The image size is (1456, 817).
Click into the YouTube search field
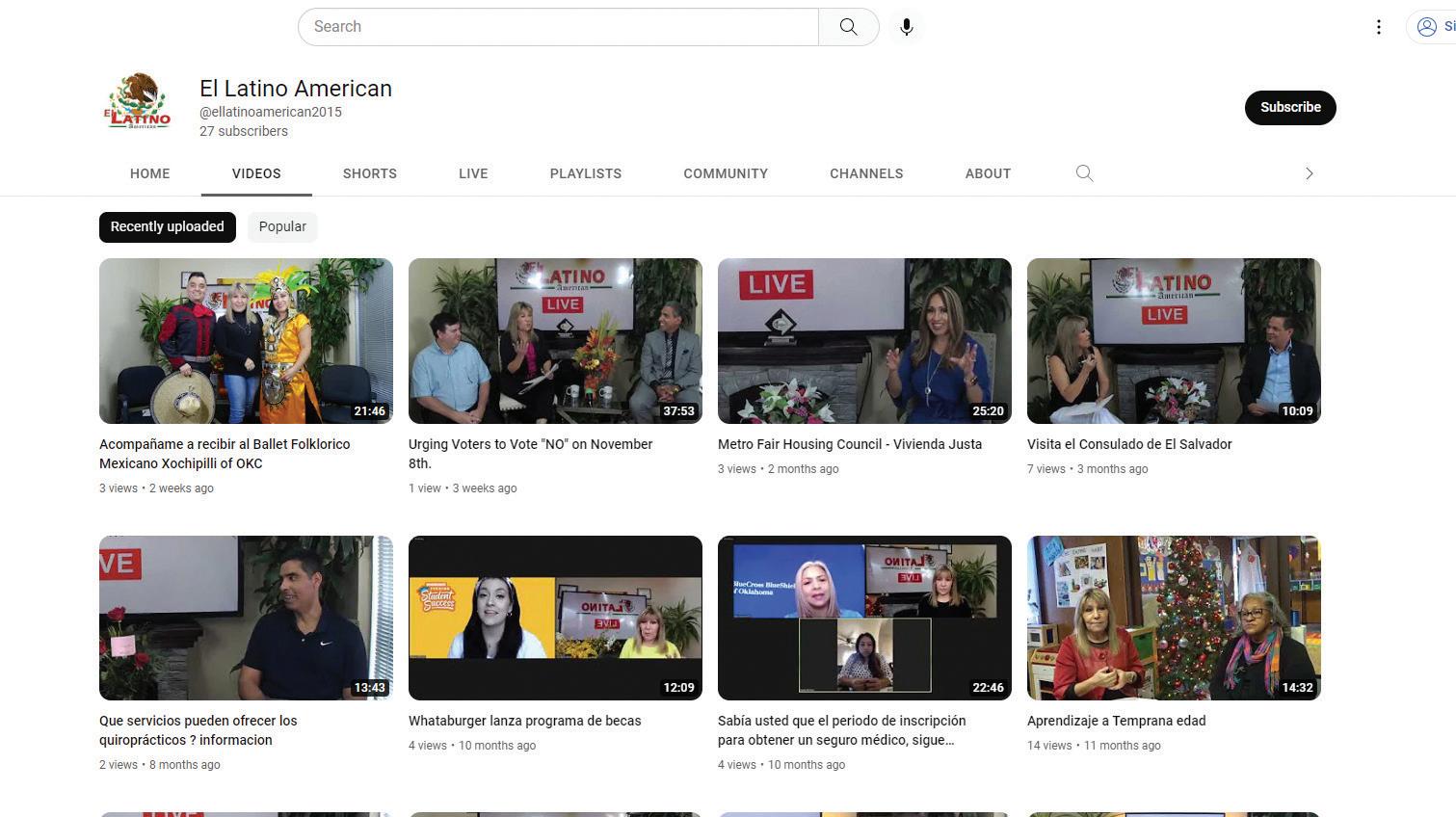(x=558, y=27)
